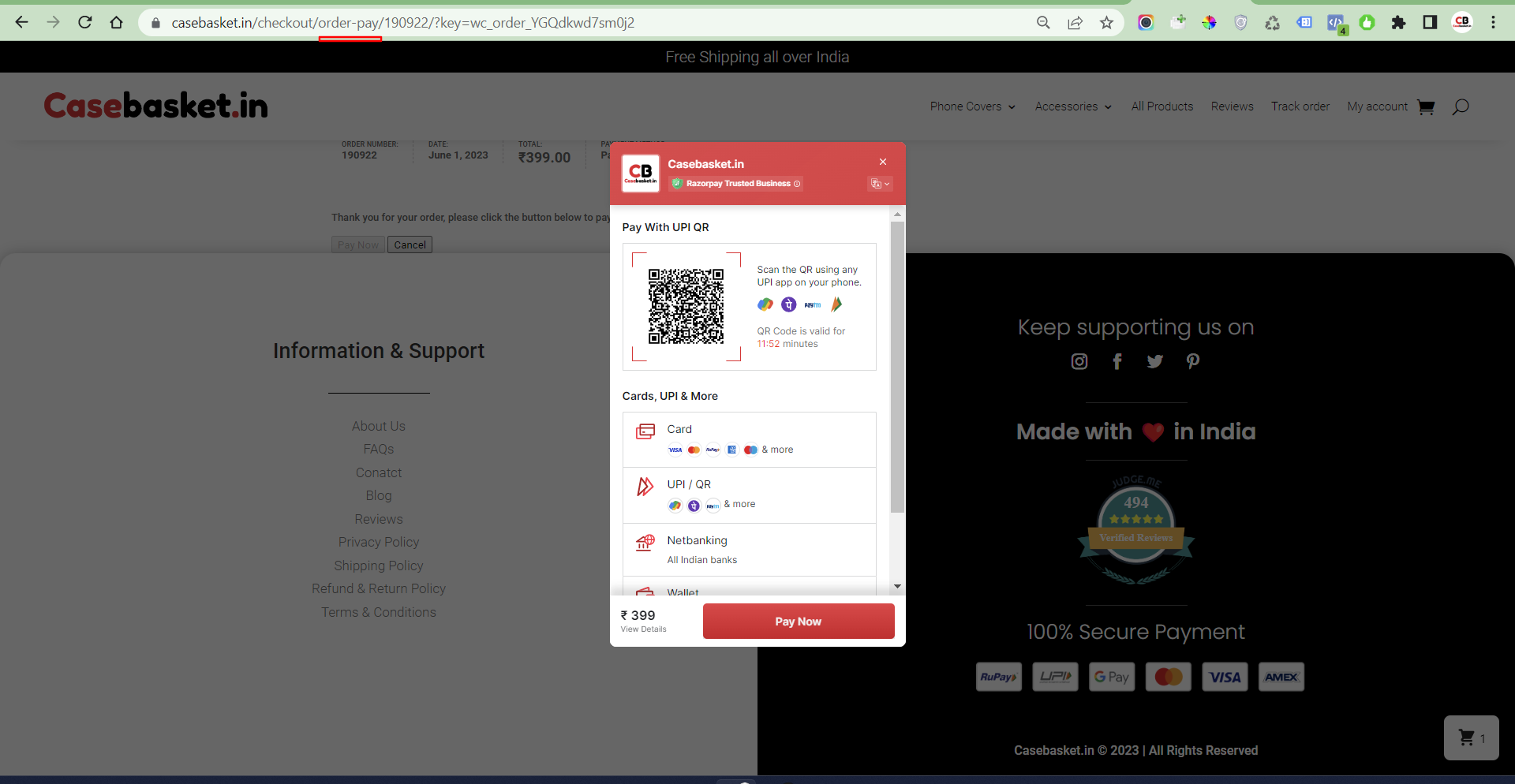Open Shipping Policy footer link
Viewport: 1515px width, 784px height.
[x=379, y=566]
